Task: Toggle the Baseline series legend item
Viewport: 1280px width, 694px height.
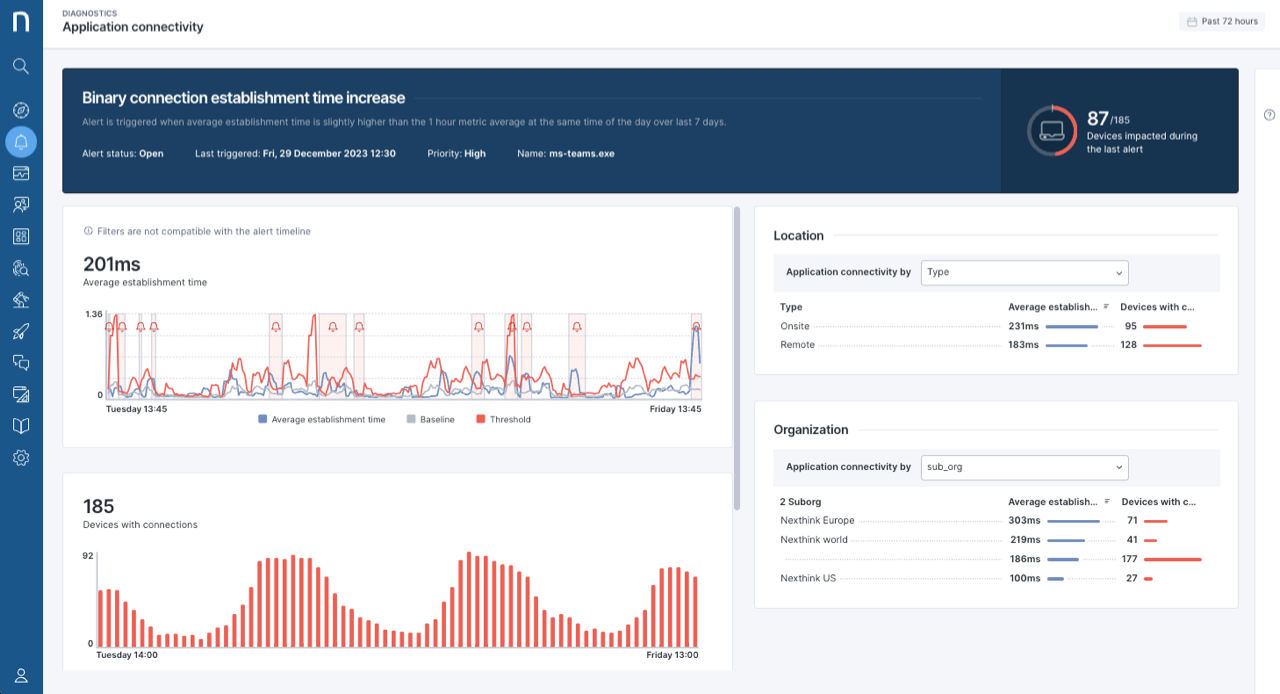Action: pyautogui.click(x=430, y=420)
